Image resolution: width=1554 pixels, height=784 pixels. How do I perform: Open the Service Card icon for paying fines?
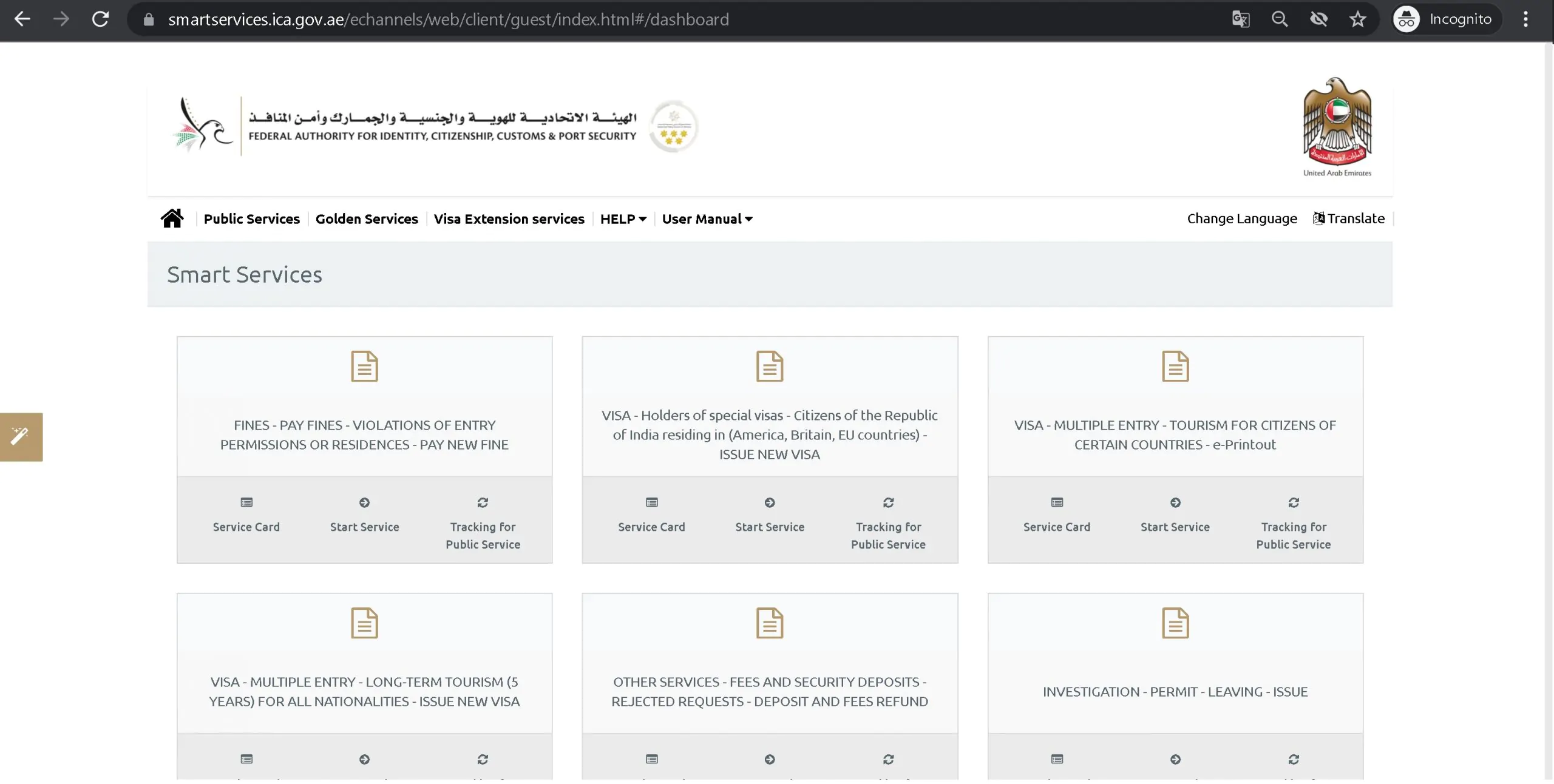coord(246,503)
